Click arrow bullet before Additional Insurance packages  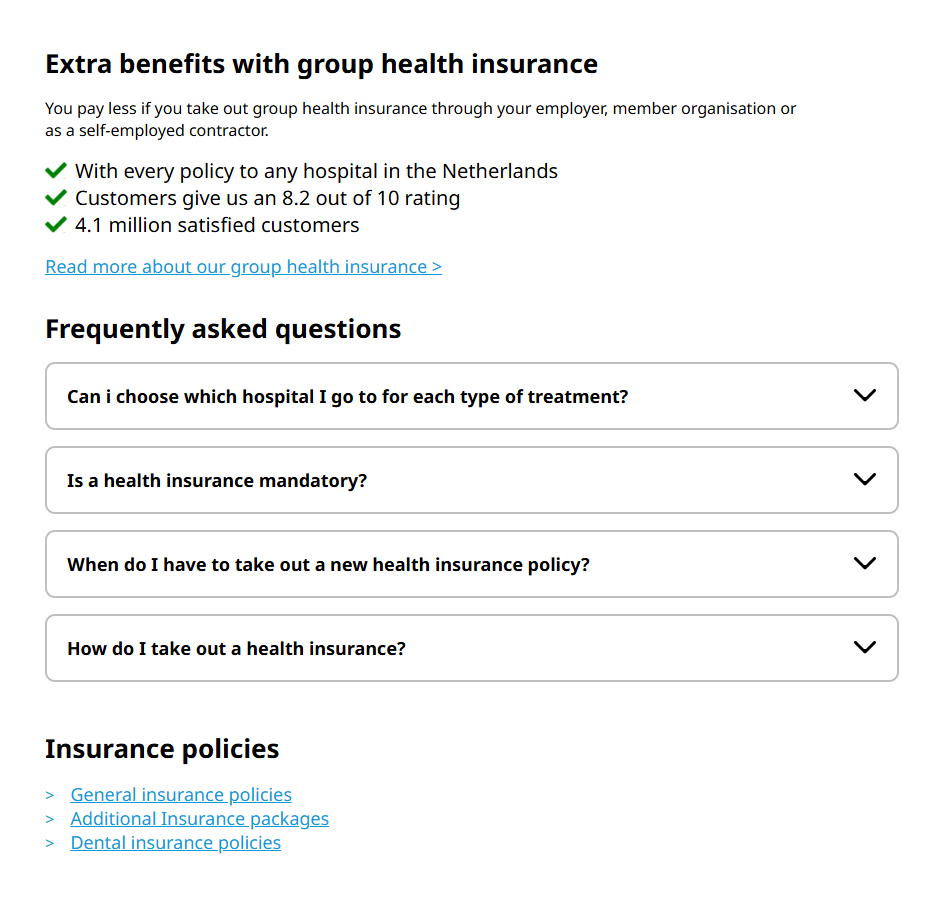pos(50,819)
